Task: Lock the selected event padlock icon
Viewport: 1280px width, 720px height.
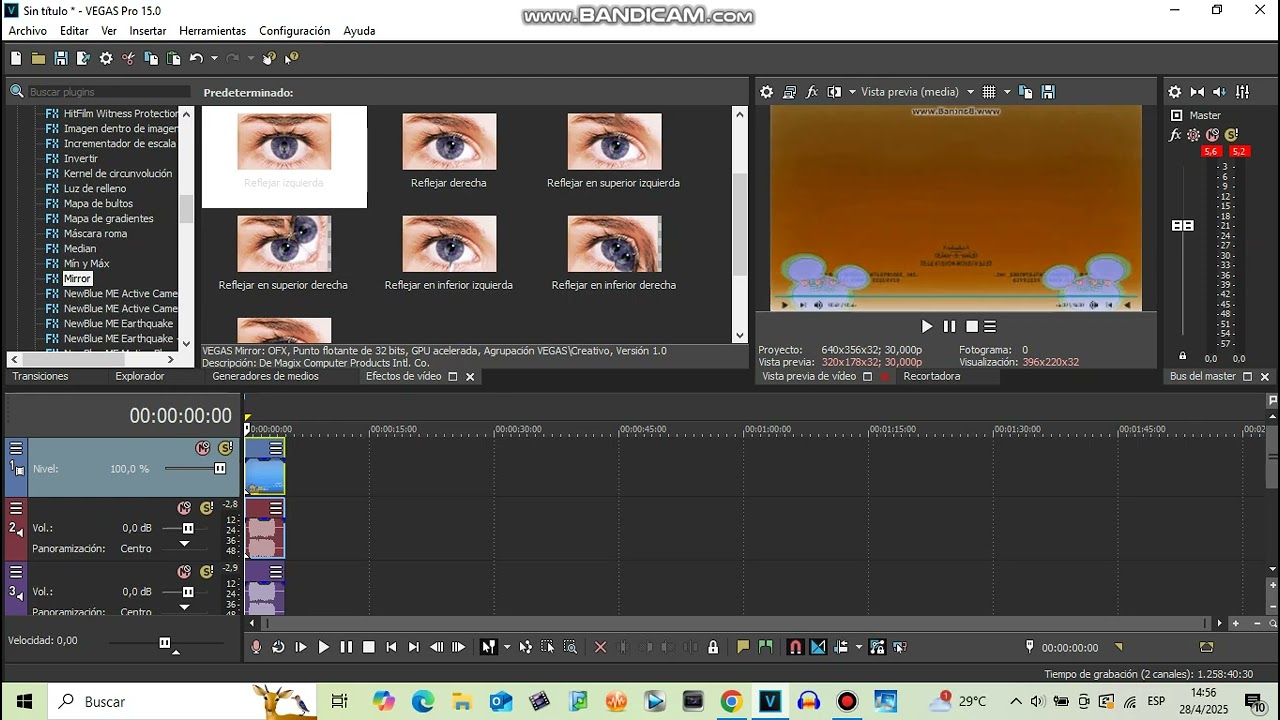Action: click(x=713, y=647)
